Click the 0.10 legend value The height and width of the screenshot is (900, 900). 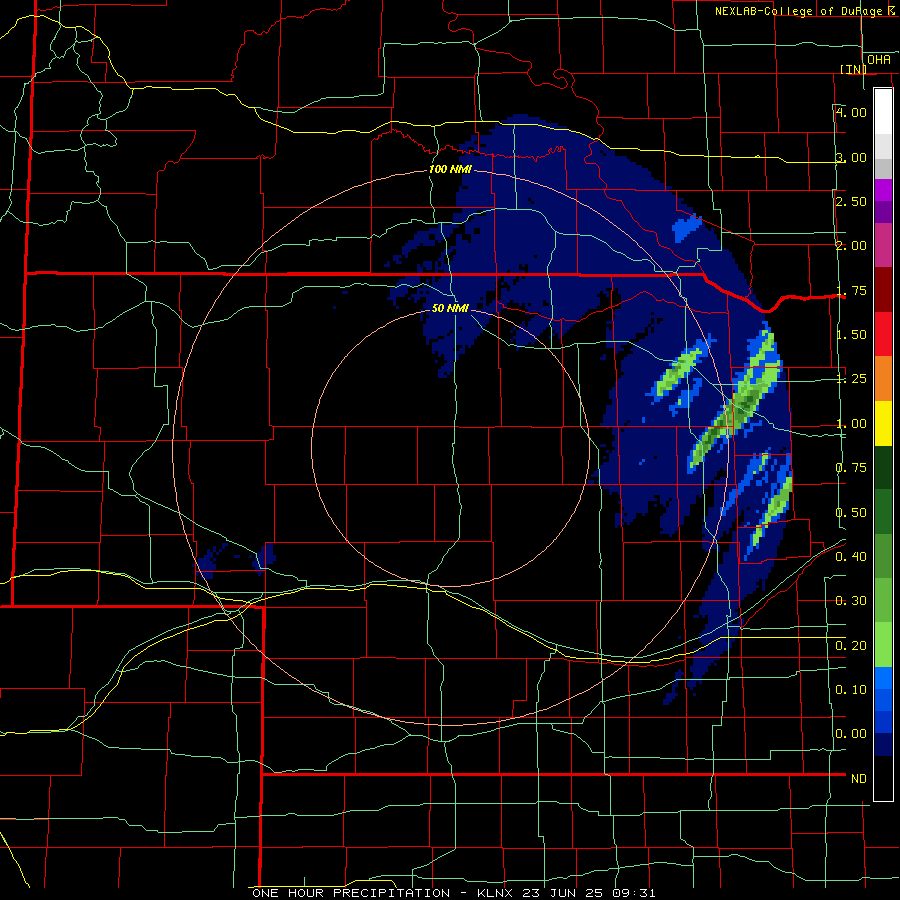point(851,689)
